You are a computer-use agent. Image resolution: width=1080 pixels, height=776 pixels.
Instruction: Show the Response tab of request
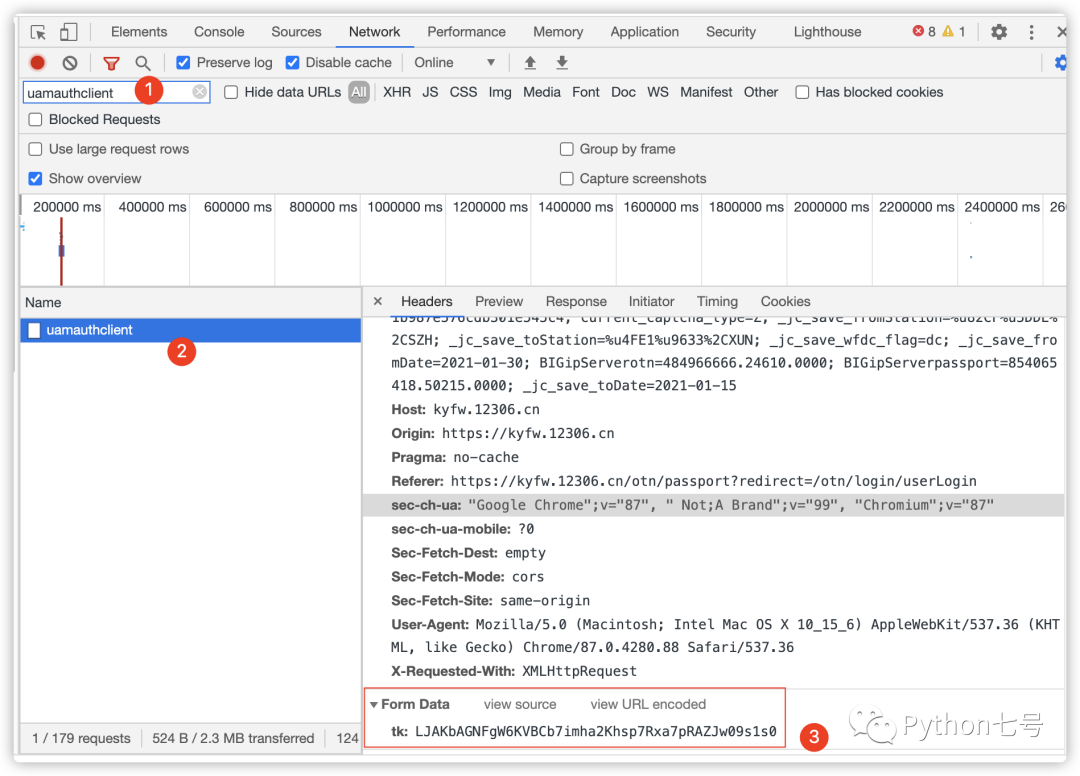click(x=576, y=302)
